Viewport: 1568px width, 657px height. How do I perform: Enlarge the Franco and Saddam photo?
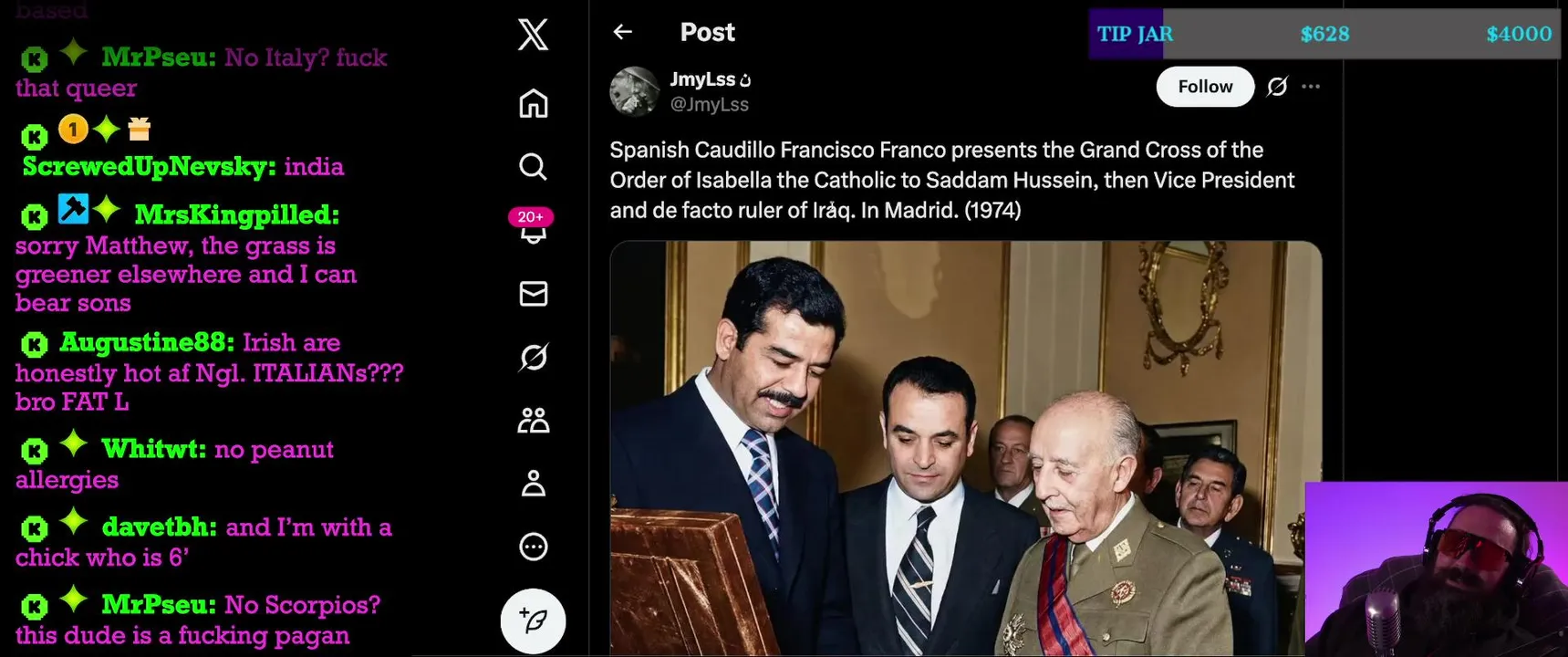(x=965, y=448)
